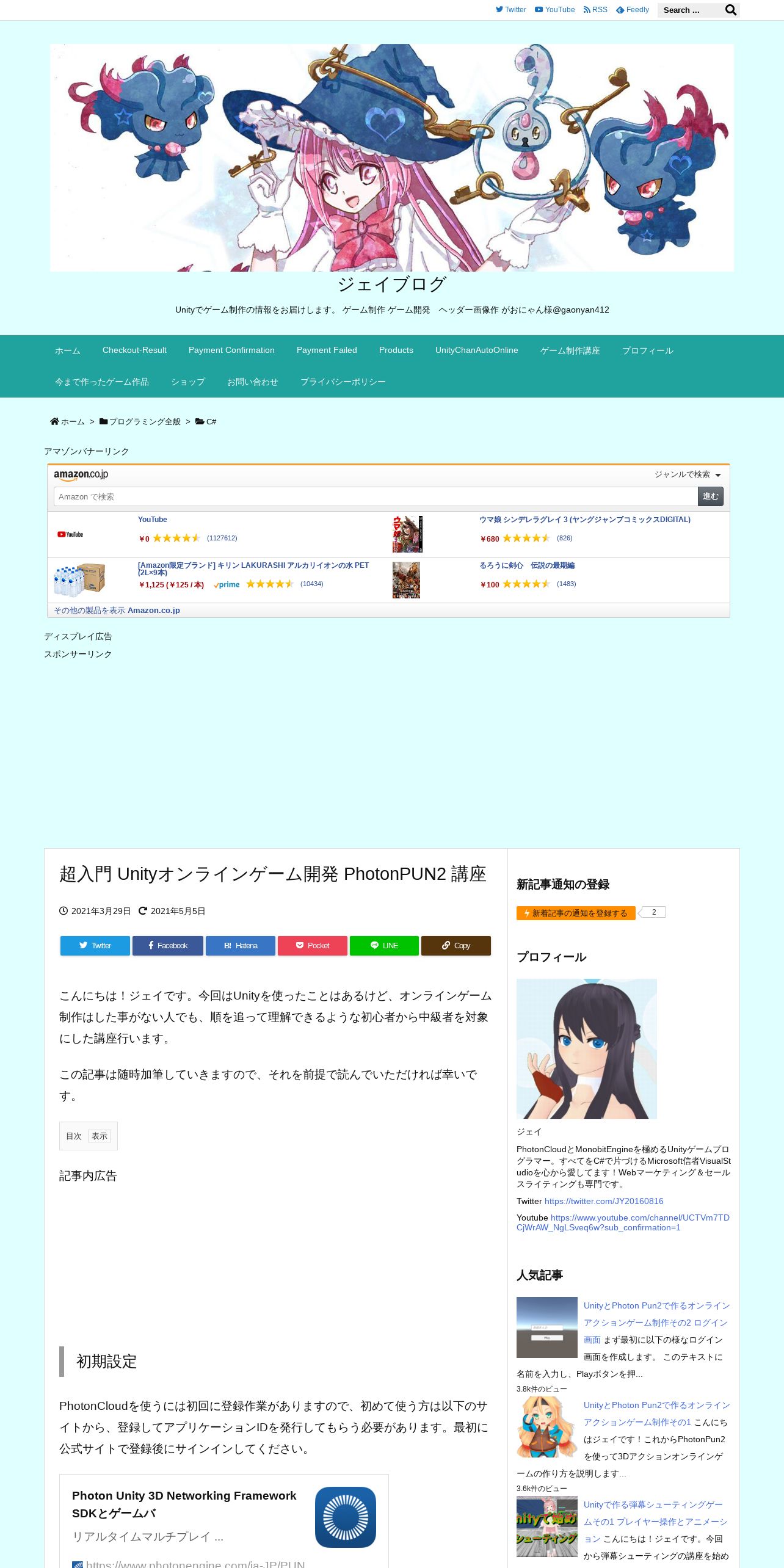
Task: Open オンラインアクションゲーム制作その2 article link
Action: coord(656,1323)
